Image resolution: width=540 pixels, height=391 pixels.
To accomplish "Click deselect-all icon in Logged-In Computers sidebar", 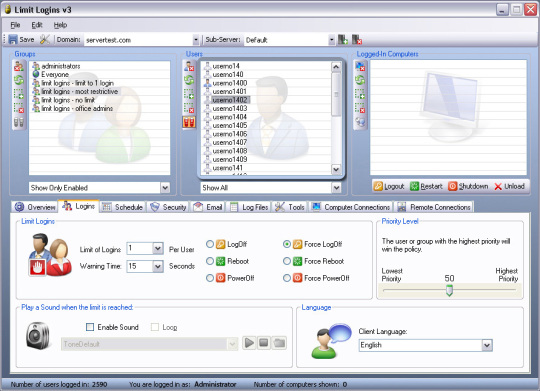I will tap(360, 108).
